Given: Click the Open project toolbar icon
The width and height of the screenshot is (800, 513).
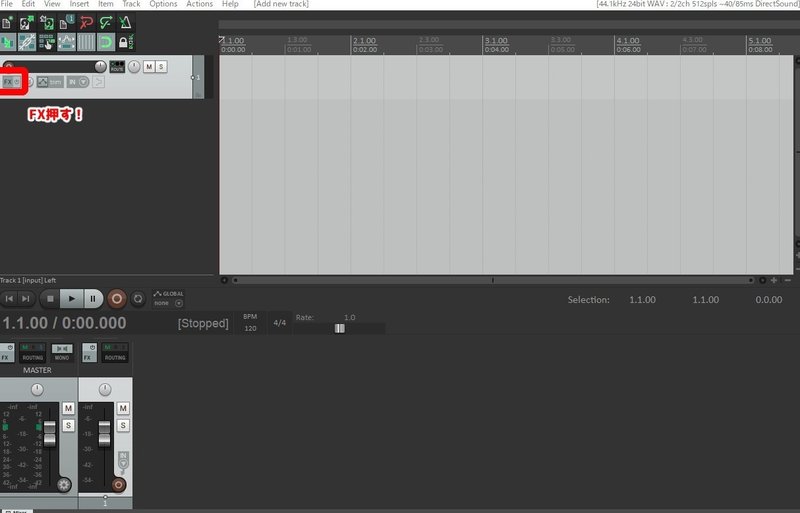Looking at the screenshot, I should pos(26,22).
